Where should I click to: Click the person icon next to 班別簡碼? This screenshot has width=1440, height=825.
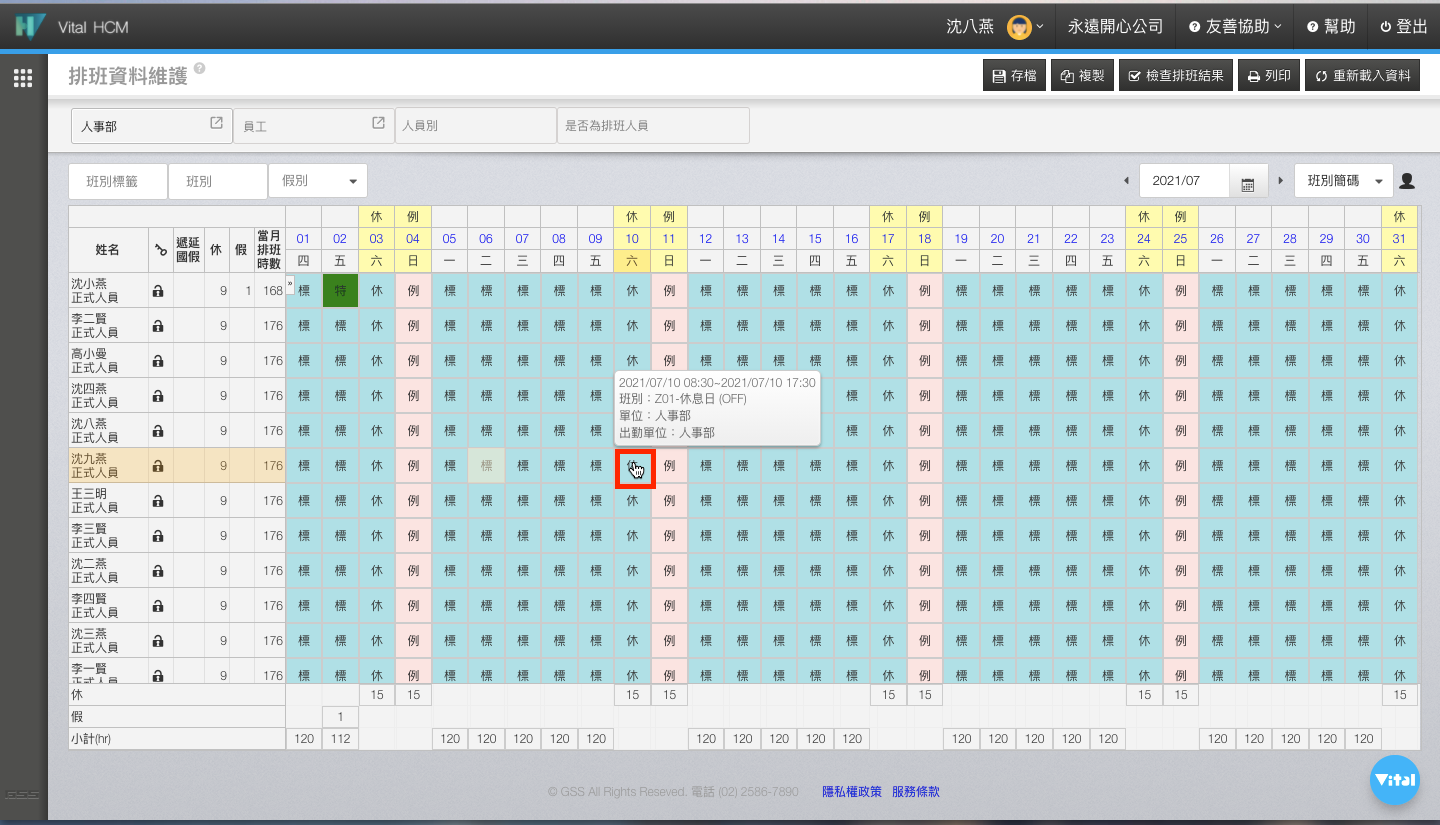(1407, 181)
